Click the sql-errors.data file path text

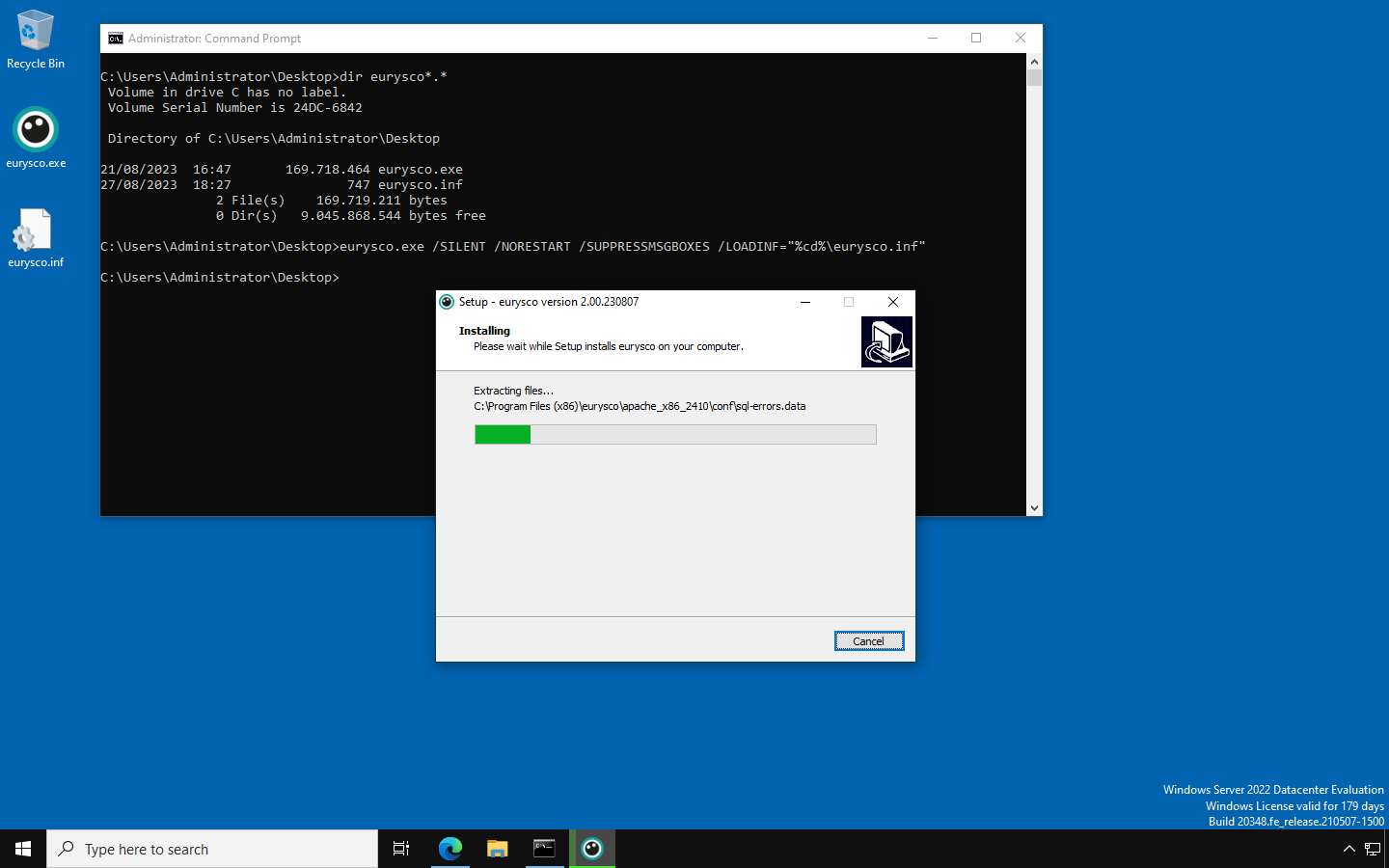[640, 406]
